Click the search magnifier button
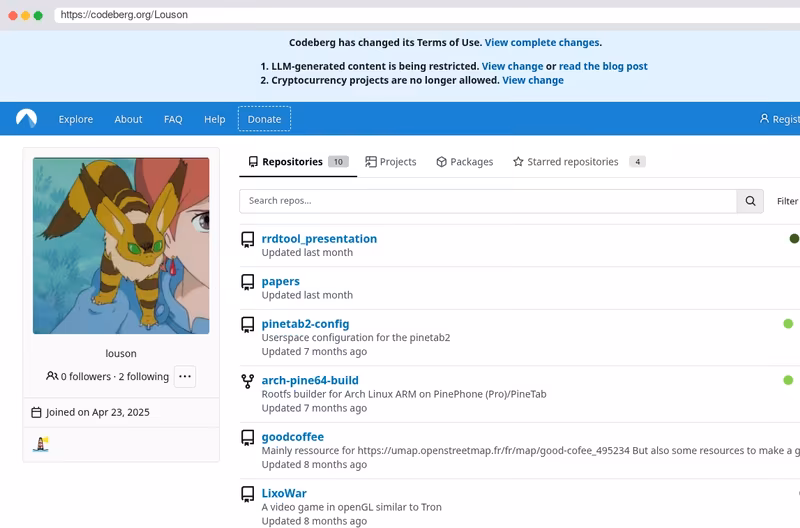The height and width of the screenshot is (528, 800). pyautogui.click(x=750, y=201)
